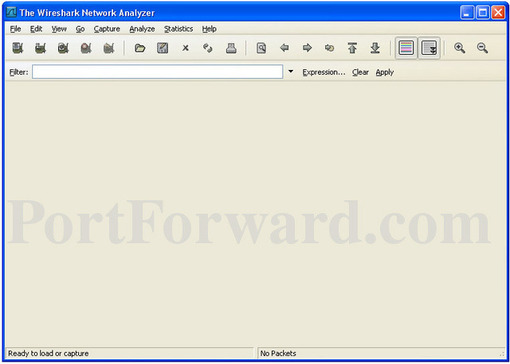Viewport: 510px width, 364px height.
Task: Open the Analyze menu
Action: pos(142,29)
